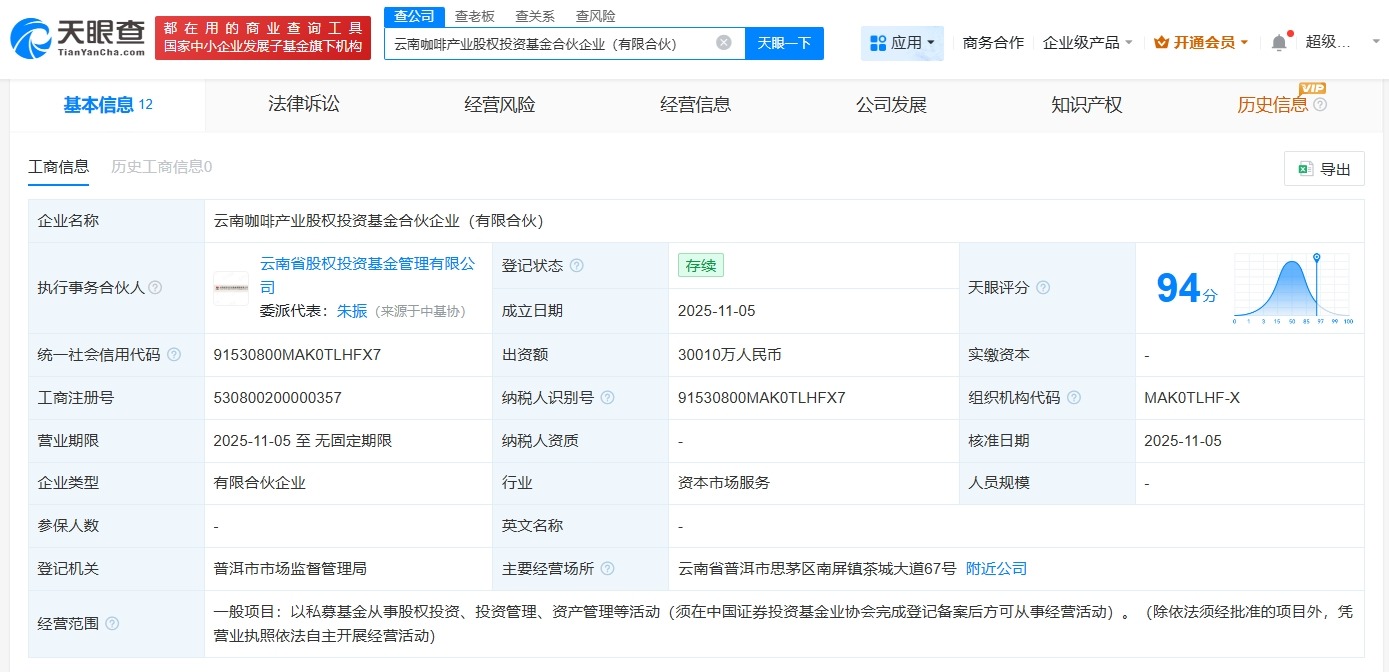
Task: Clear the search box with the ✕ icon
Action: click(x=723, y=42)
